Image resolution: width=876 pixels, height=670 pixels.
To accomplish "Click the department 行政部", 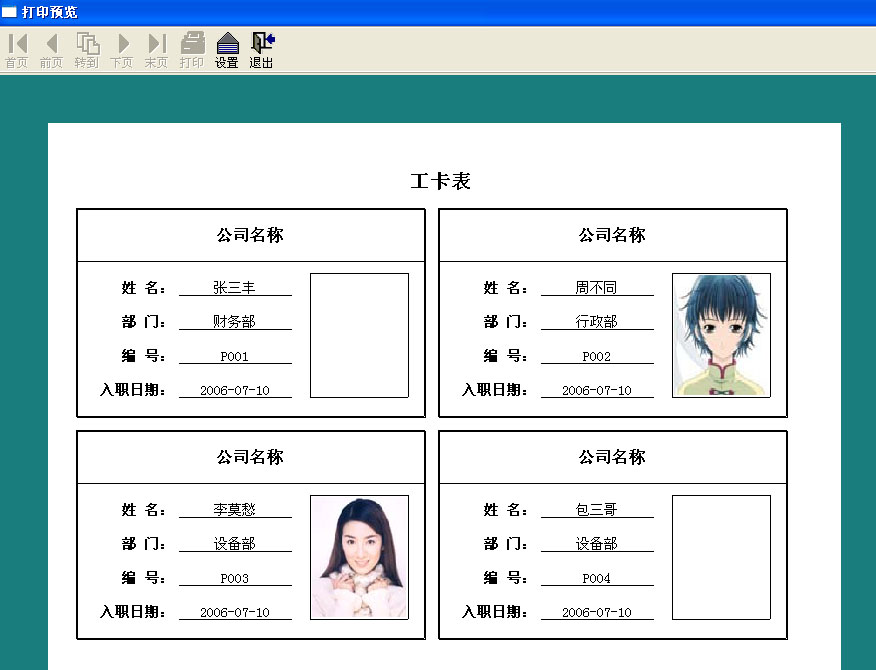I will click(x=596, y=321).
